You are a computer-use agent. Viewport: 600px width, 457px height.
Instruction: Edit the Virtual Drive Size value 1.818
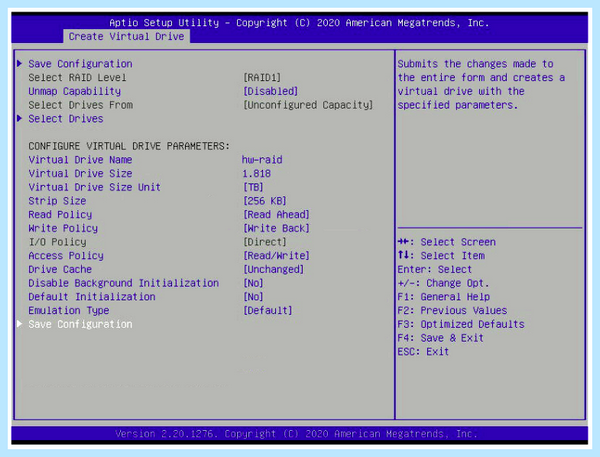pyautogui.click(x=256, y=173)
